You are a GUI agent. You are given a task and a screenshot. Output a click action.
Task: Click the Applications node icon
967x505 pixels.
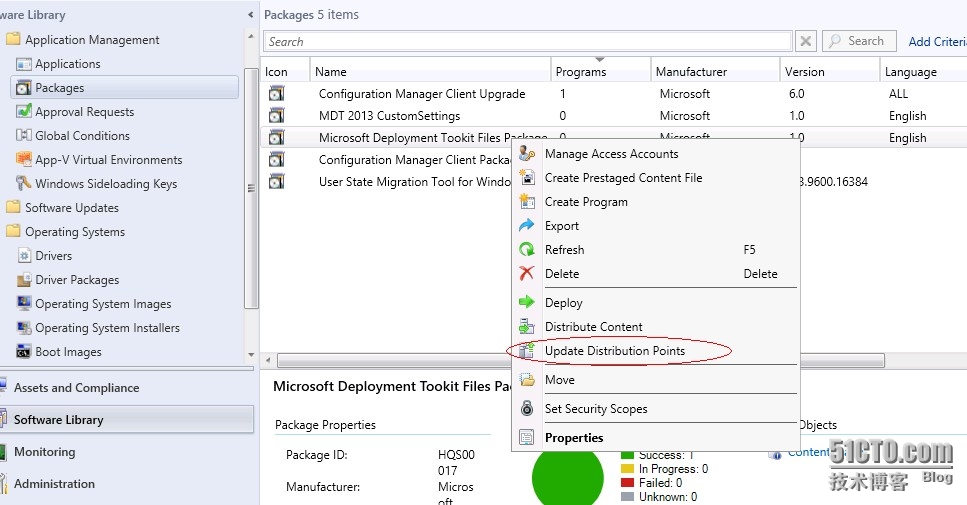coord(23,64)
